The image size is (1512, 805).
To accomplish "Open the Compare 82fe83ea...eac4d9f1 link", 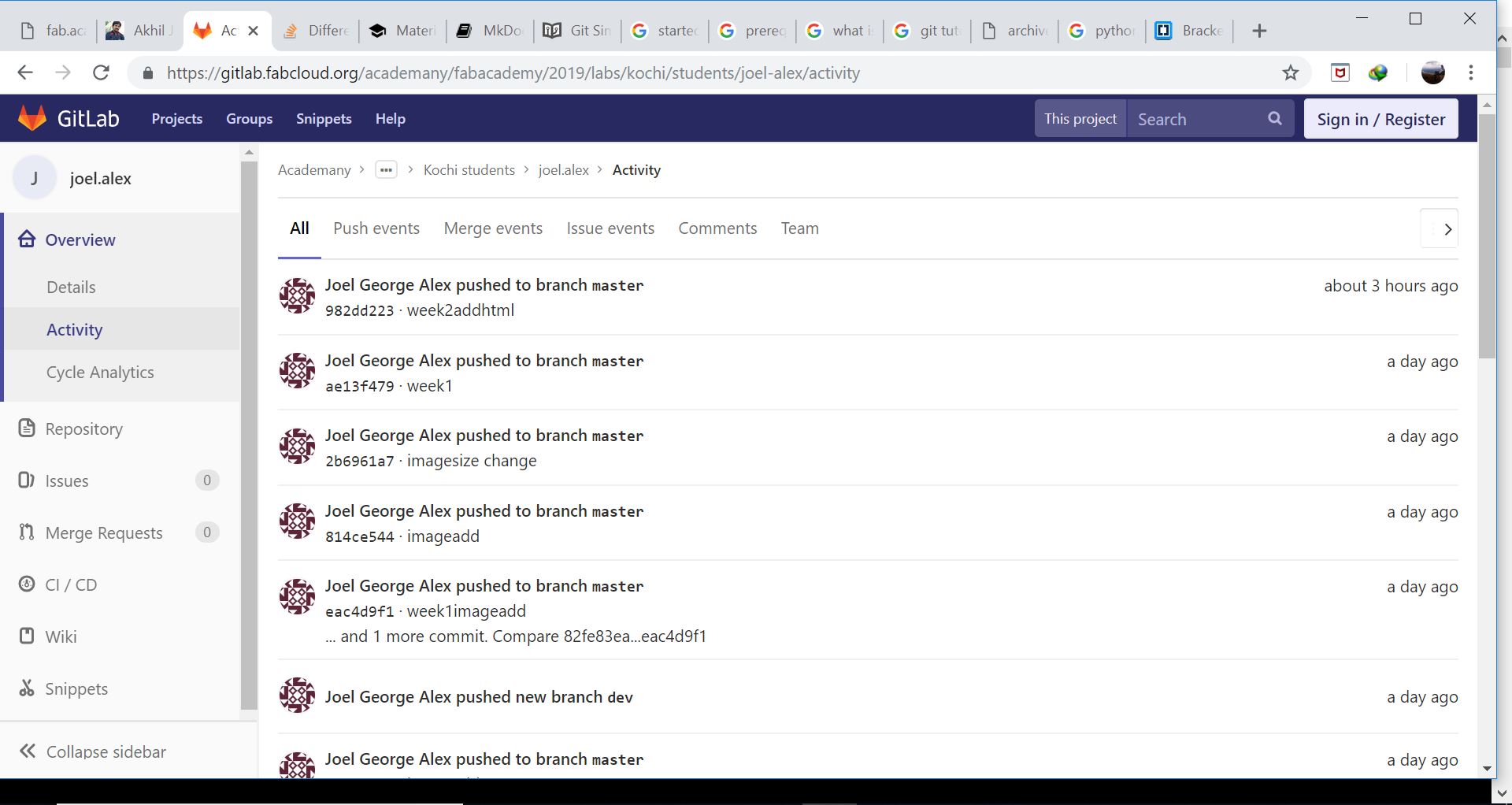I will click(599, 636).
